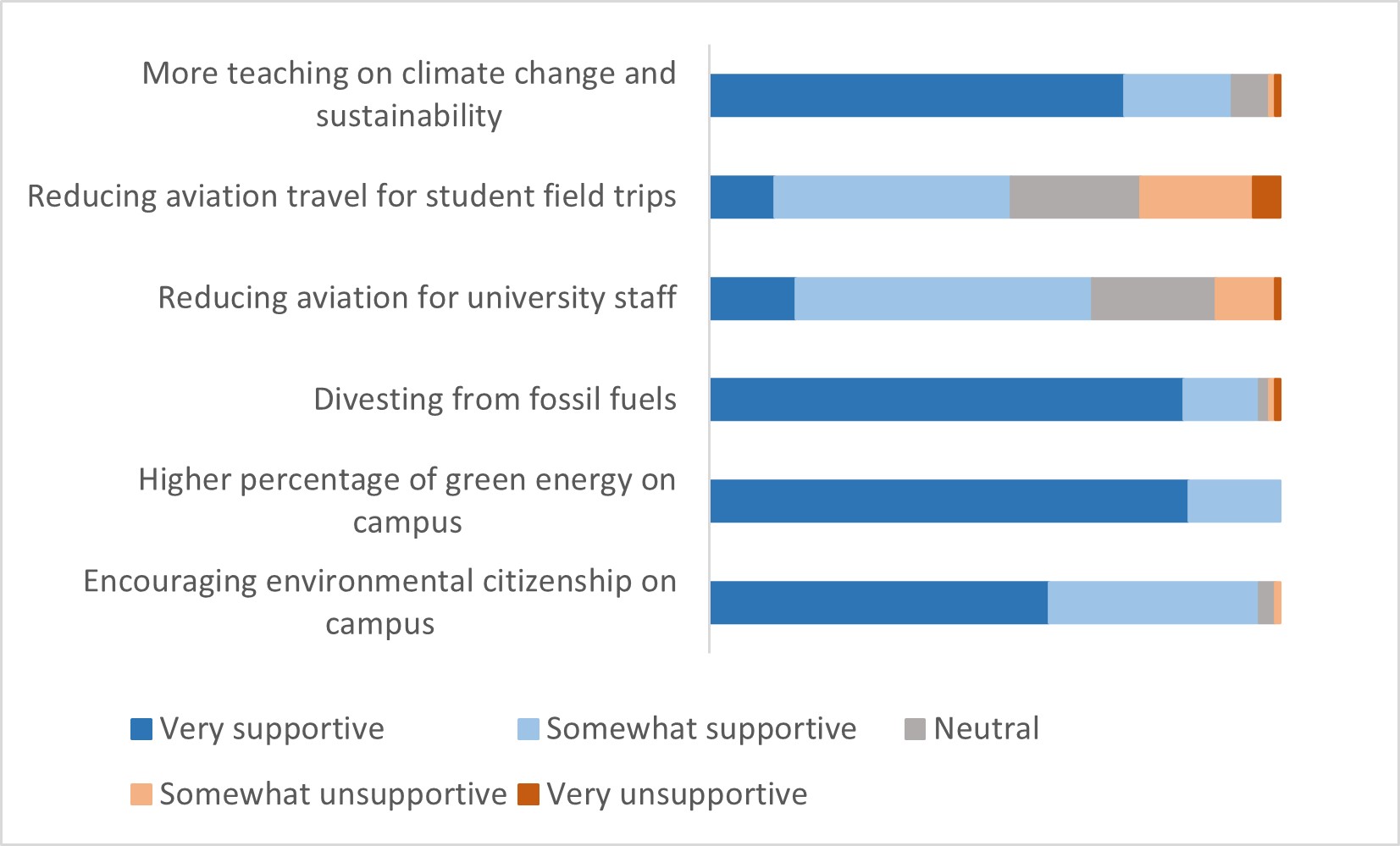
Task: Click the 'Neutral' legend text
Action: pos(986,729)
